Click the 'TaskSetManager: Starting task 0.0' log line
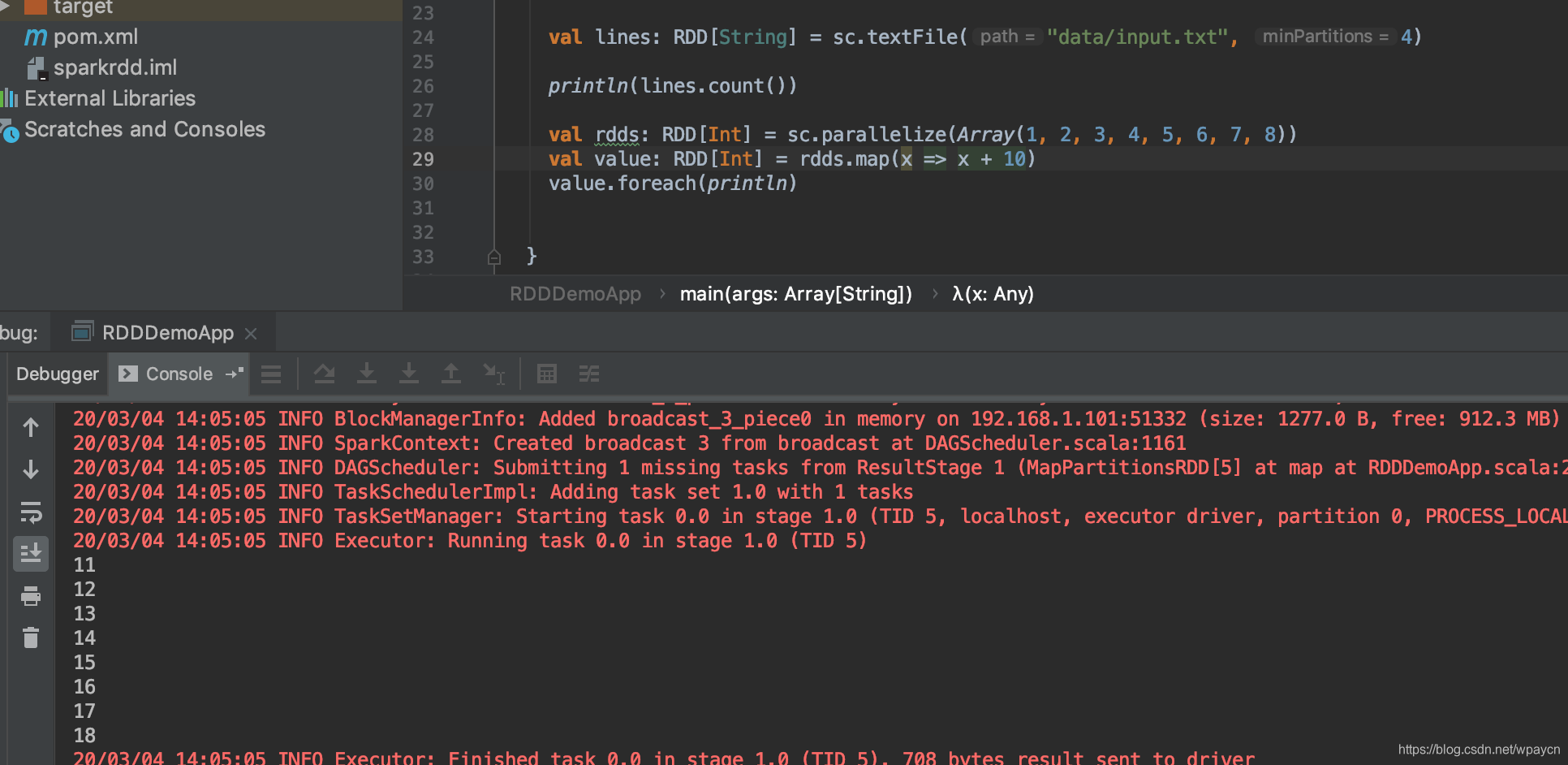 [821, 516]
